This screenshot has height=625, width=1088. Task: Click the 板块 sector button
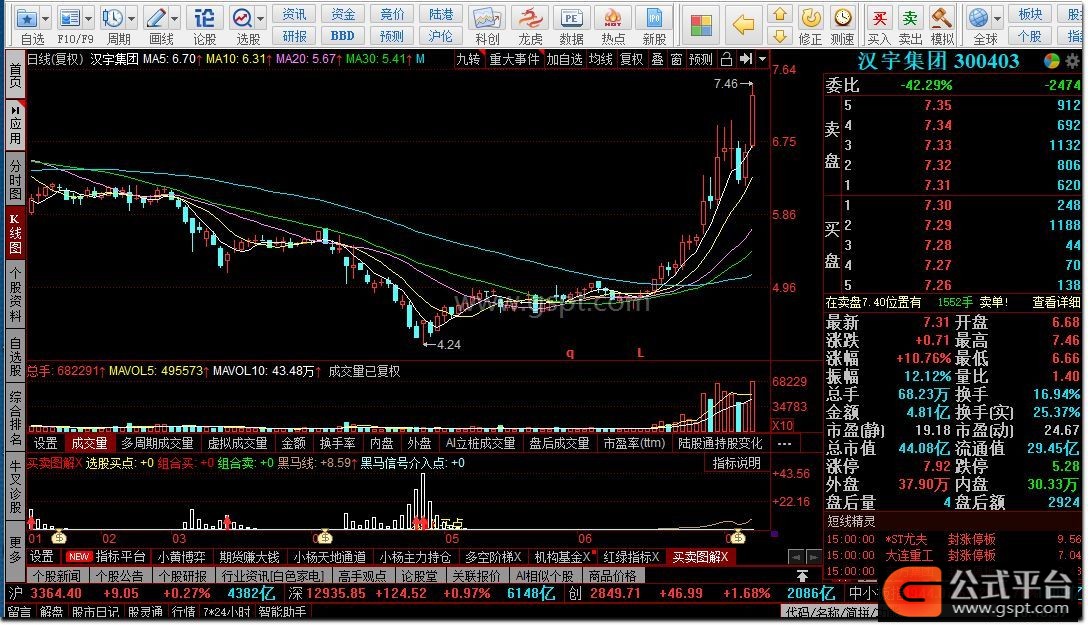point(1030,14)
